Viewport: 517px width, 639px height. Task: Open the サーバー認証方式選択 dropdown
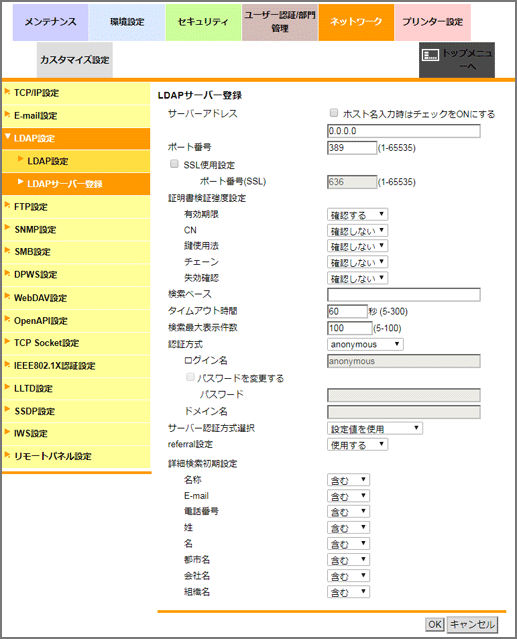pyautogui.click(x=375, y=429)
